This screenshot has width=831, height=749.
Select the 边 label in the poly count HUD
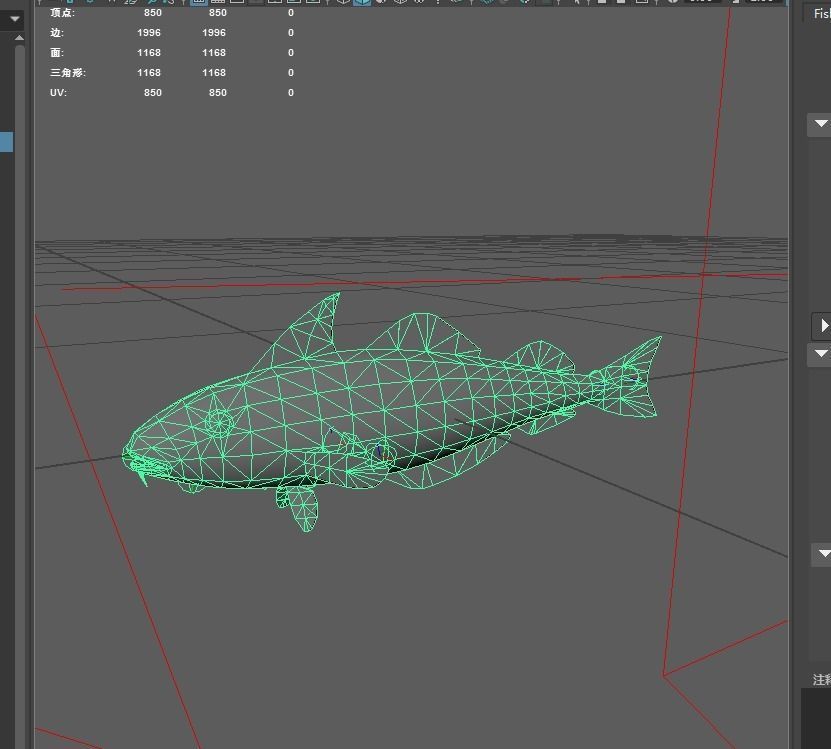[x=57, y=33]
